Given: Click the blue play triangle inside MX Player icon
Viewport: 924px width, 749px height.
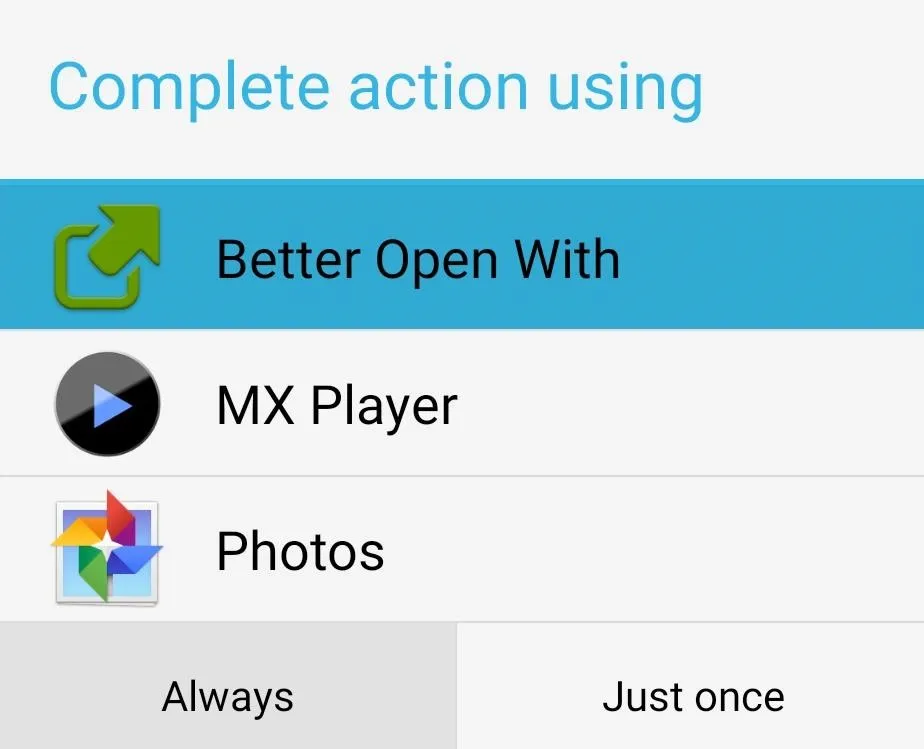Looking at the screenshot, I should point(112,405).
